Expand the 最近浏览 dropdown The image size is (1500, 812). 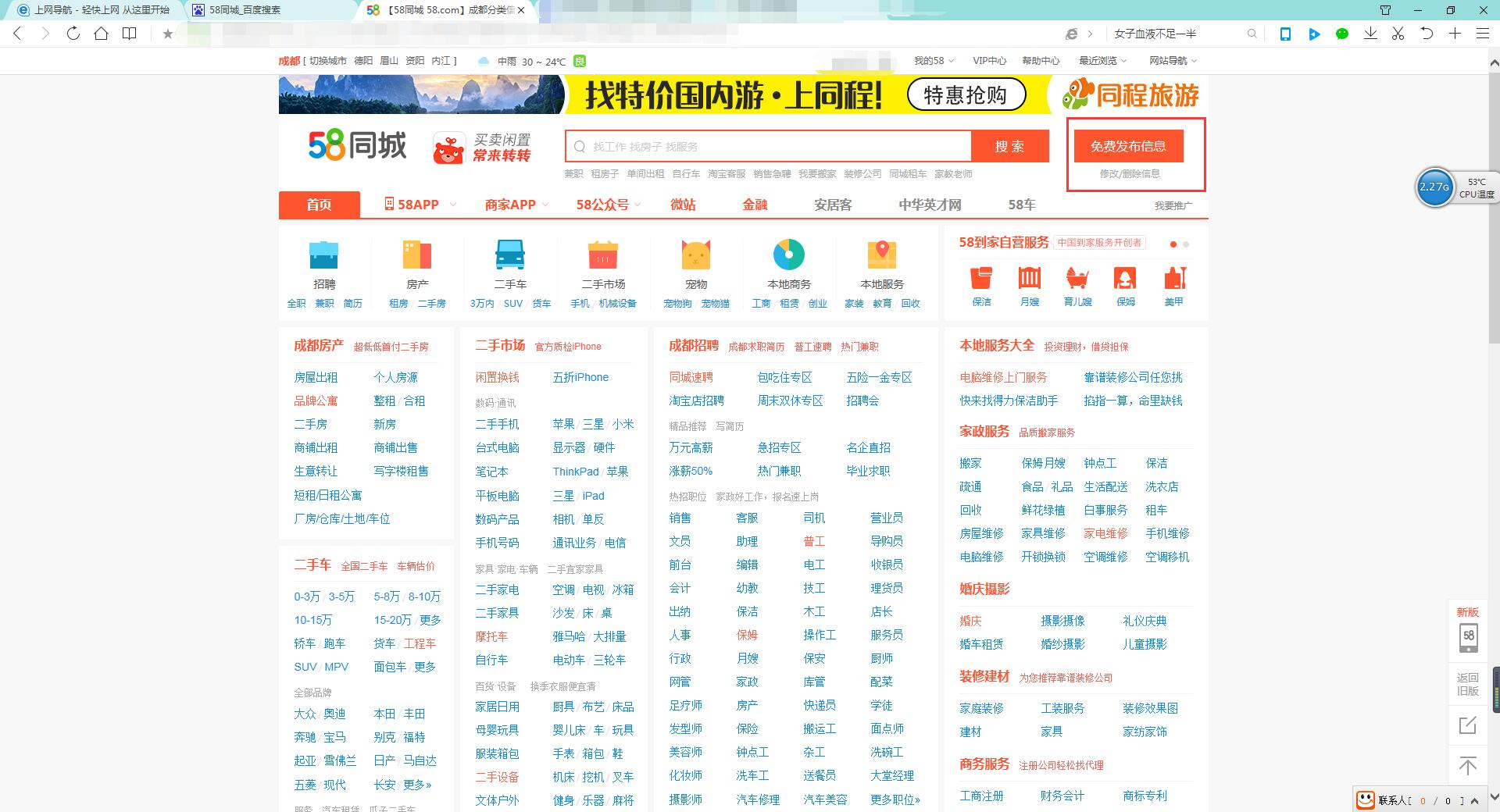click(1102, 61)
